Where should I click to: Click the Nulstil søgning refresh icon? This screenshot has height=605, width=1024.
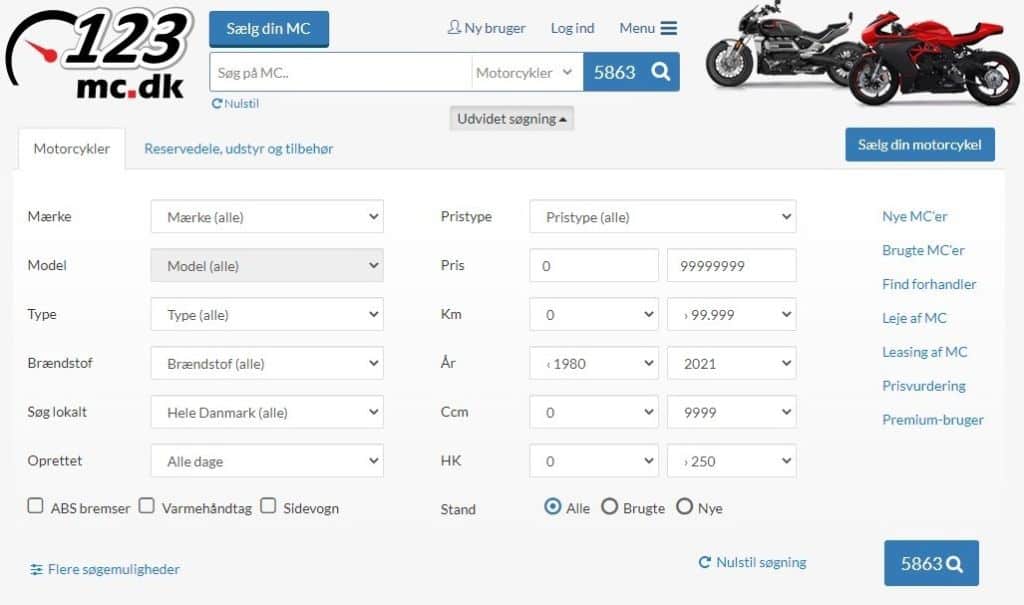705,562
